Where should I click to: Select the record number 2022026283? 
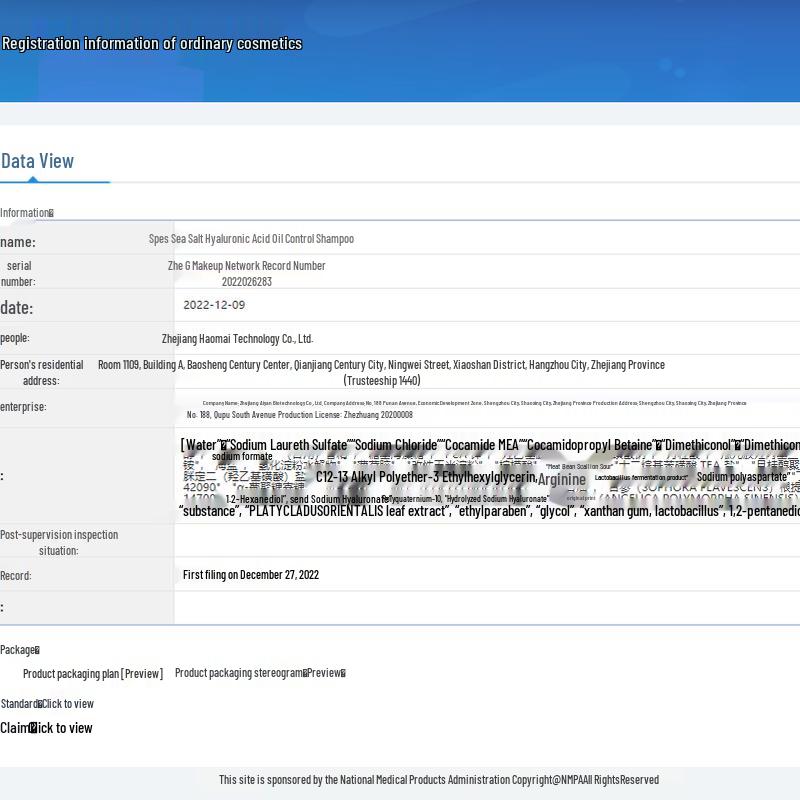(246, 282)
